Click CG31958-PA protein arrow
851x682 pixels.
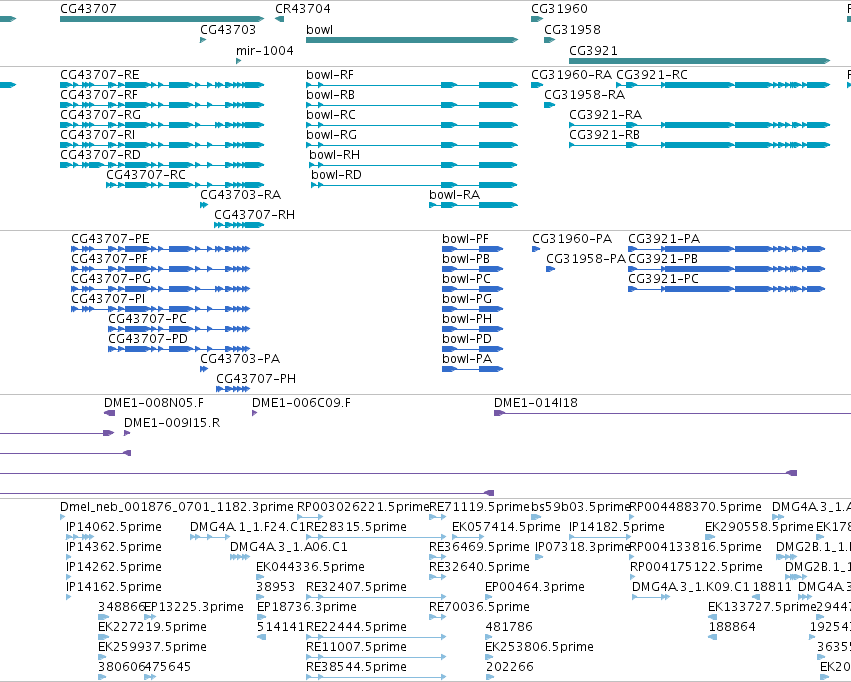tap(550, 269)
